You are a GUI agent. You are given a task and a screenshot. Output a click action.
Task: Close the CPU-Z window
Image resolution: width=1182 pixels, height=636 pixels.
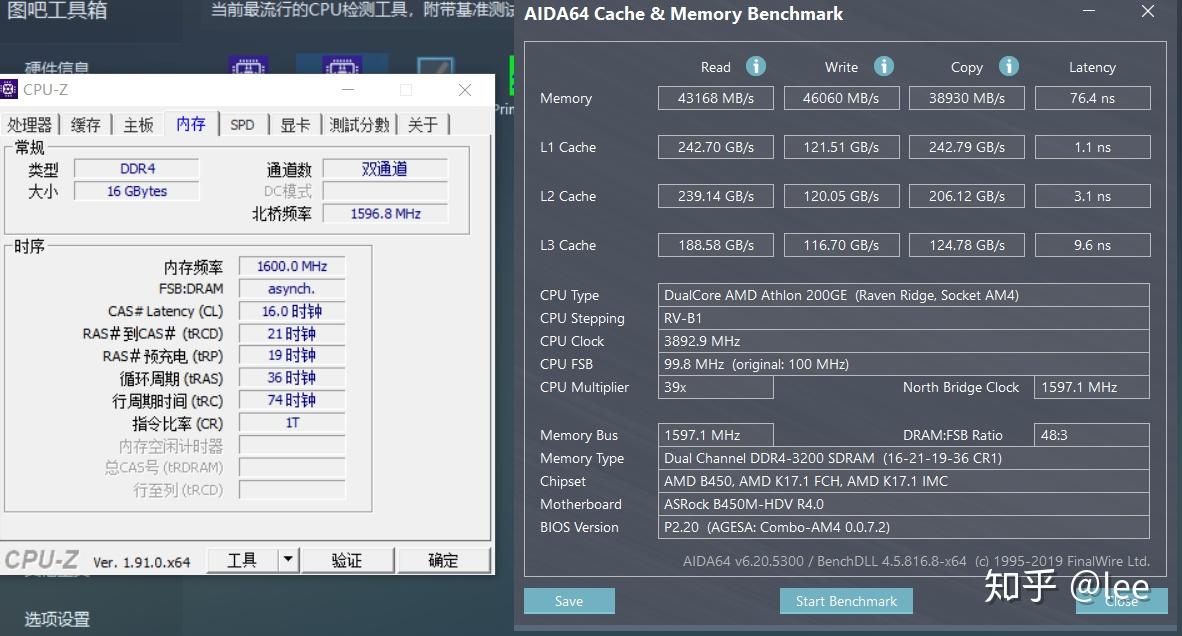coord(465,90)
